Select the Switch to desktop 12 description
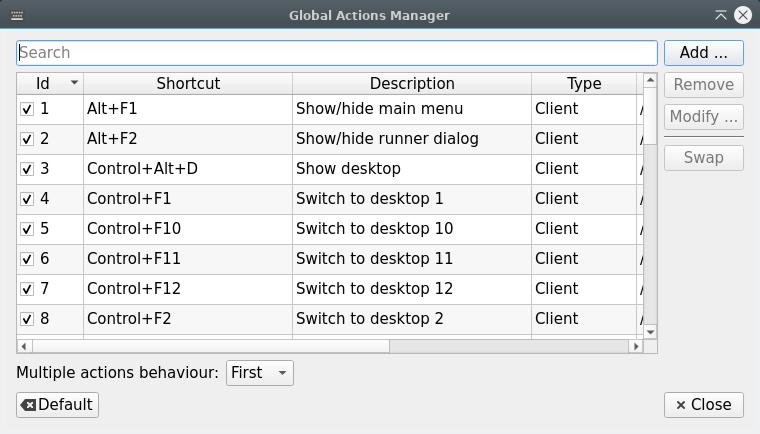760x434 pixels. tap(412, 289)
